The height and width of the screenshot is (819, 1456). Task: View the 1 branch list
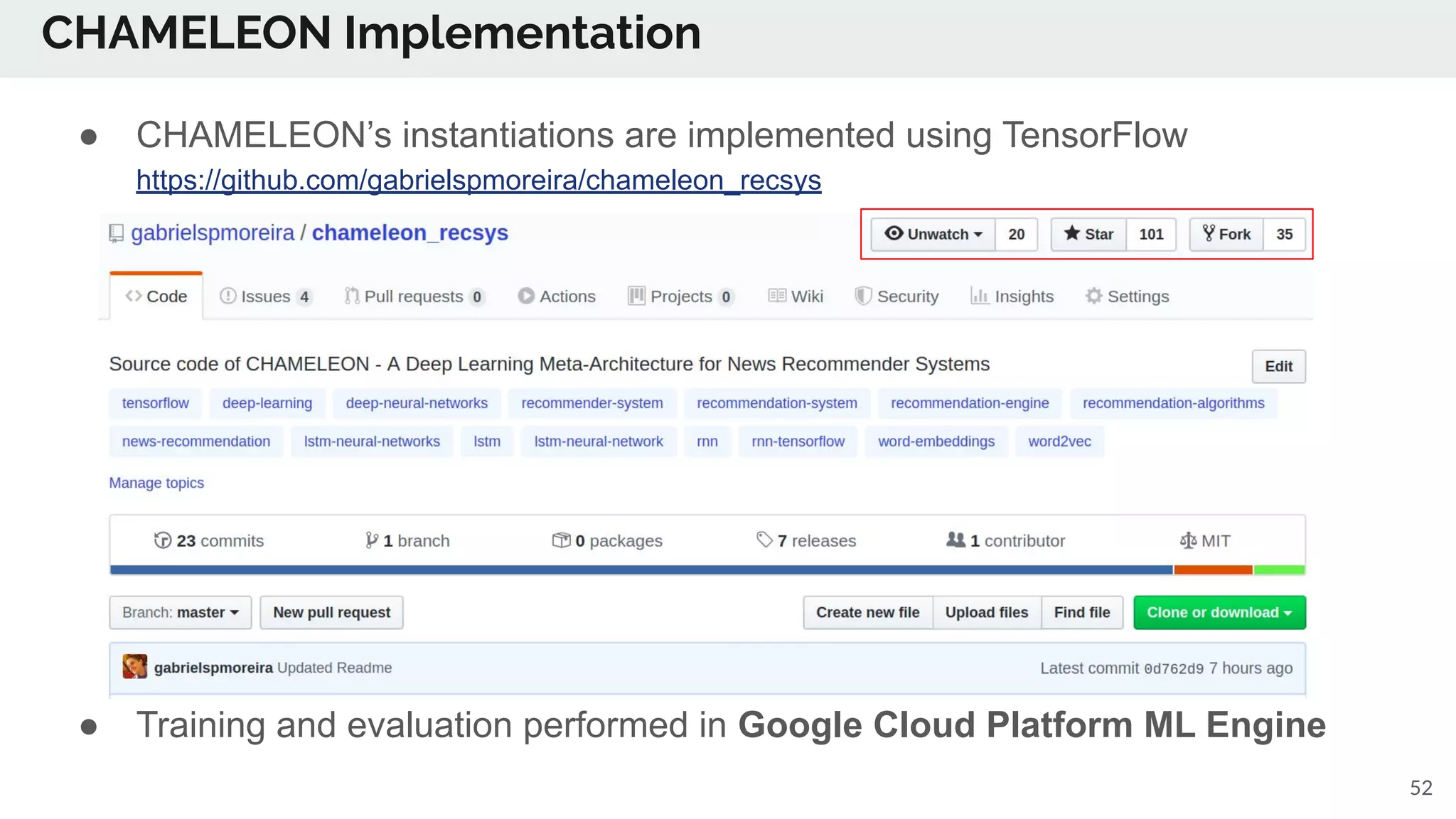click(x=407, y=541)
